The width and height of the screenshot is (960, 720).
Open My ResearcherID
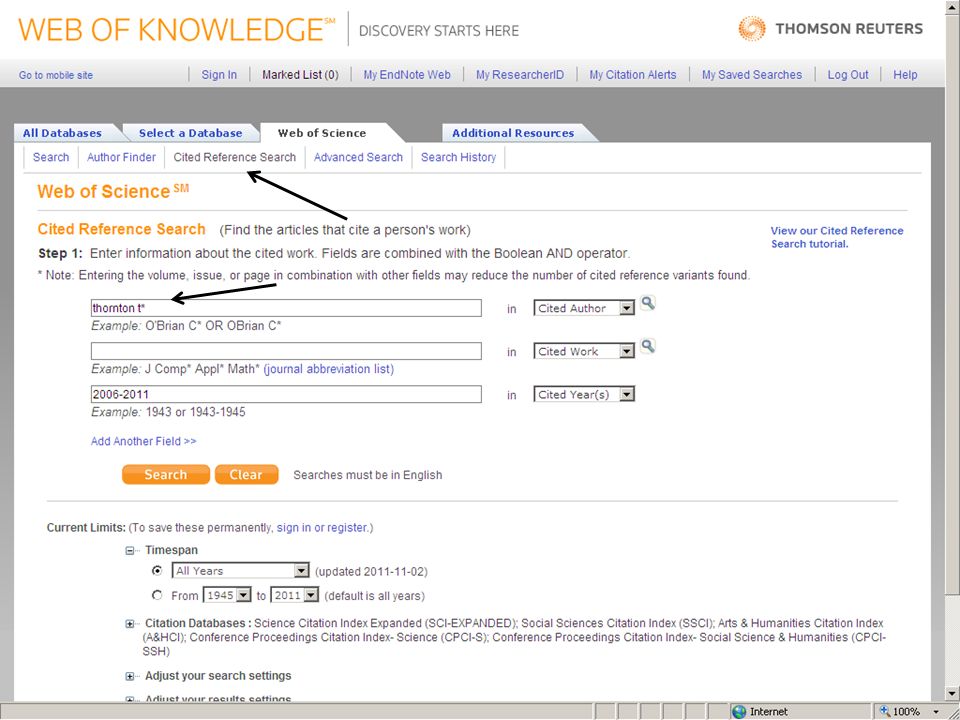click(x=520, y=75)
